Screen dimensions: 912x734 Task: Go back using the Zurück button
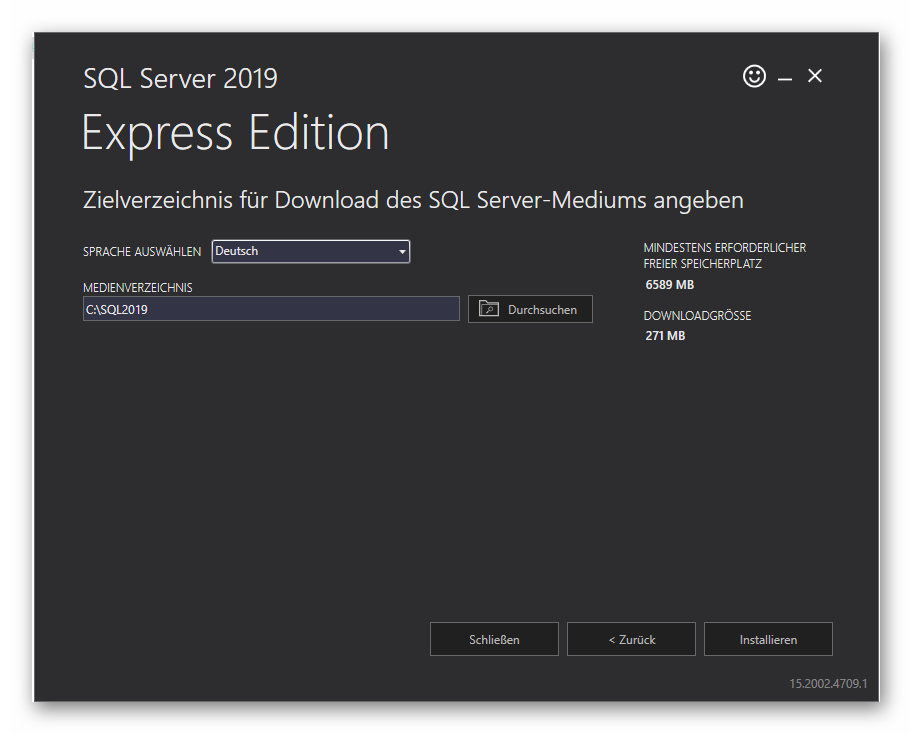click(631, 639)
